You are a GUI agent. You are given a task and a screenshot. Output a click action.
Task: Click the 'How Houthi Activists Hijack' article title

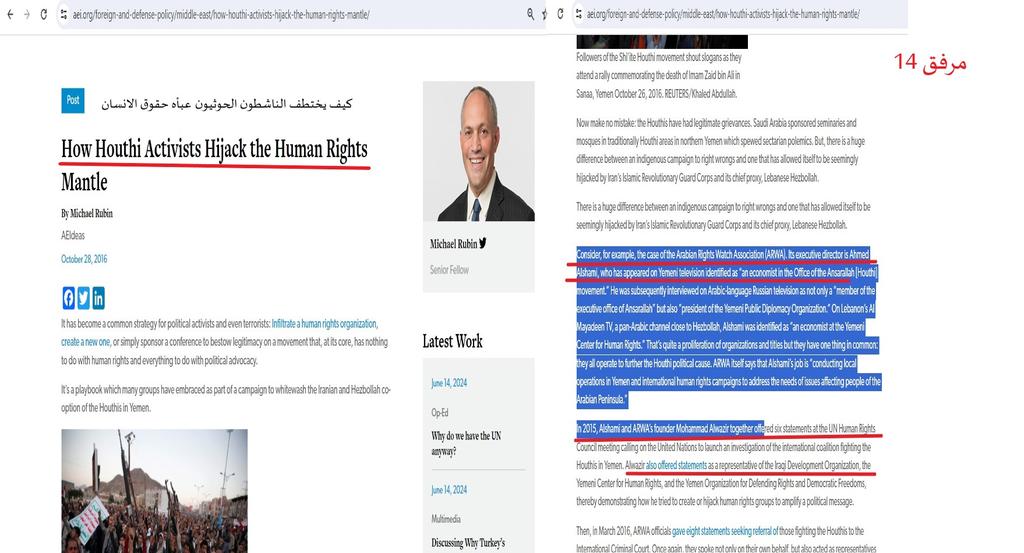[x=214, y=165]
